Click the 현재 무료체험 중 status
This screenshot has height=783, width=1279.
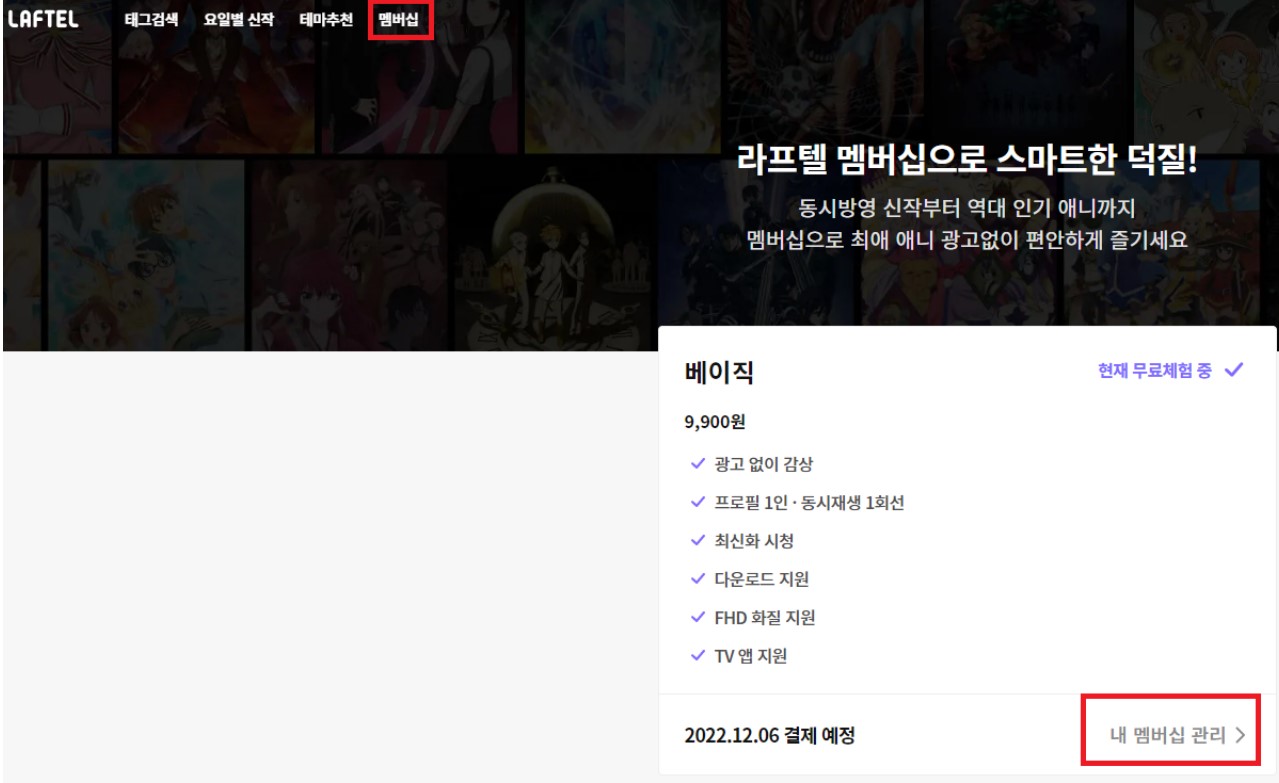point(1155,371)
